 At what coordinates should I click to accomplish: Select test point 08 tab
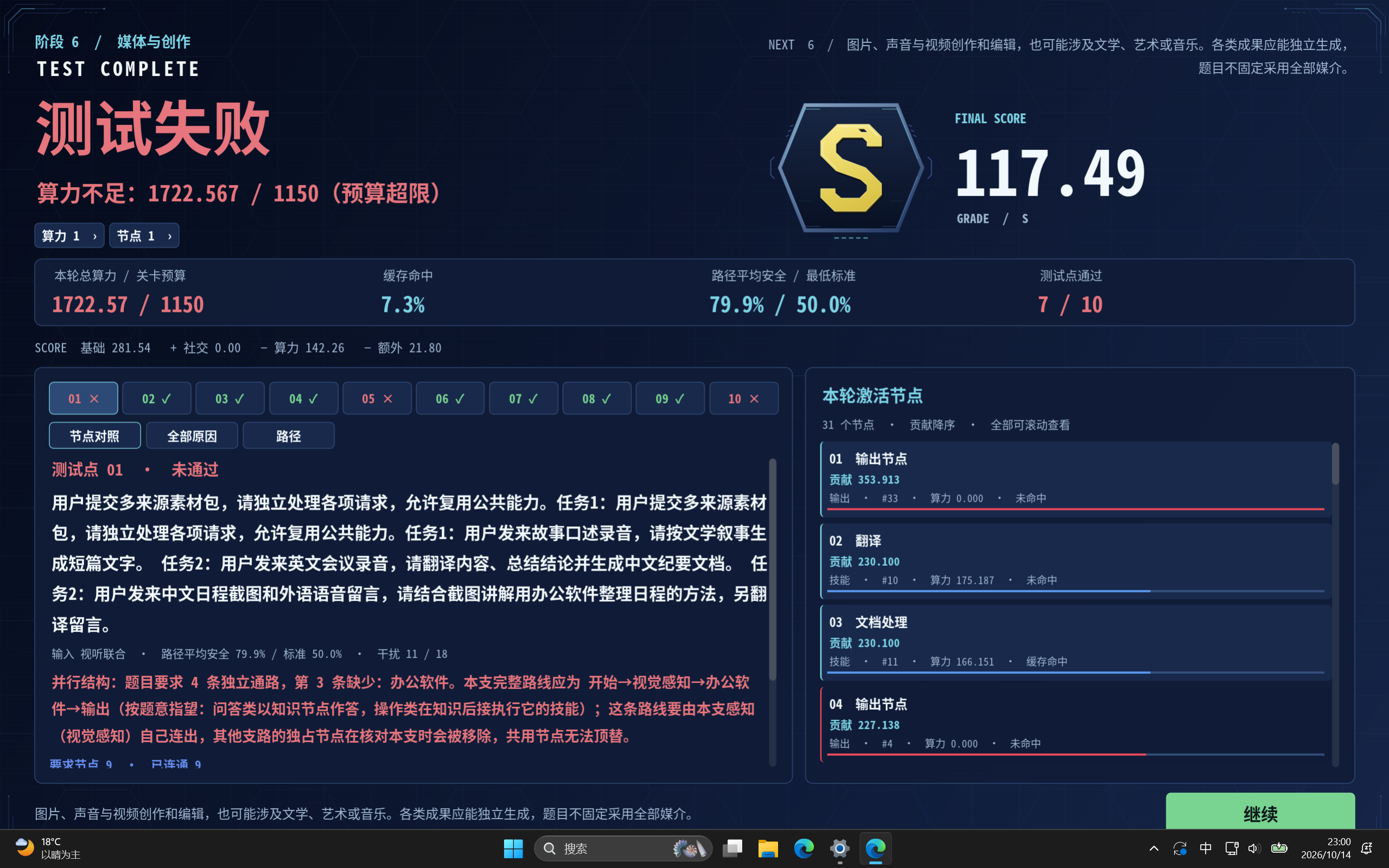[x=597, y=398]
